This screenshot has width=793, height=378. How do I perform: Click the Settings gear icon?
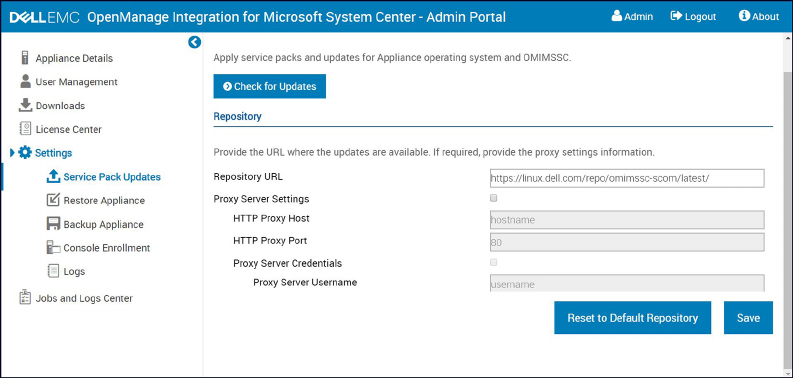[x=25, y=153]
